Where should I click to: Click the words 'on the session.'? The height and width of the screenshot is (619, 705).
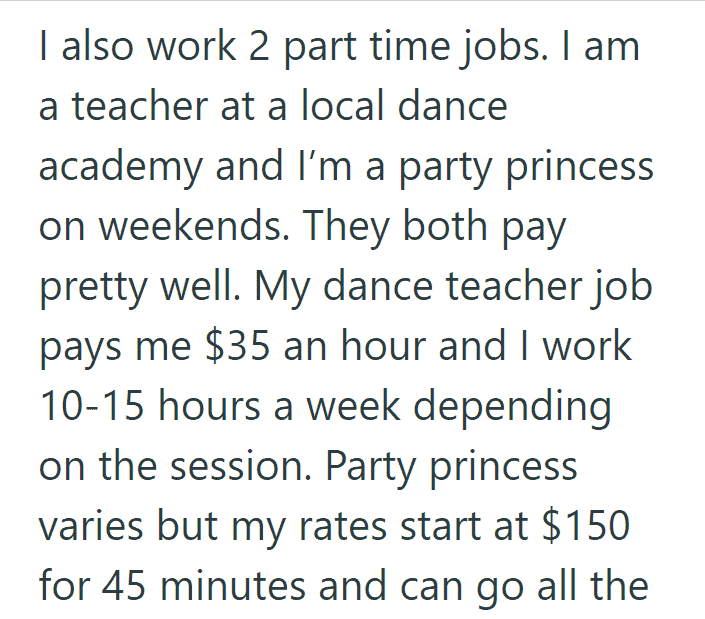coord(175,466)
